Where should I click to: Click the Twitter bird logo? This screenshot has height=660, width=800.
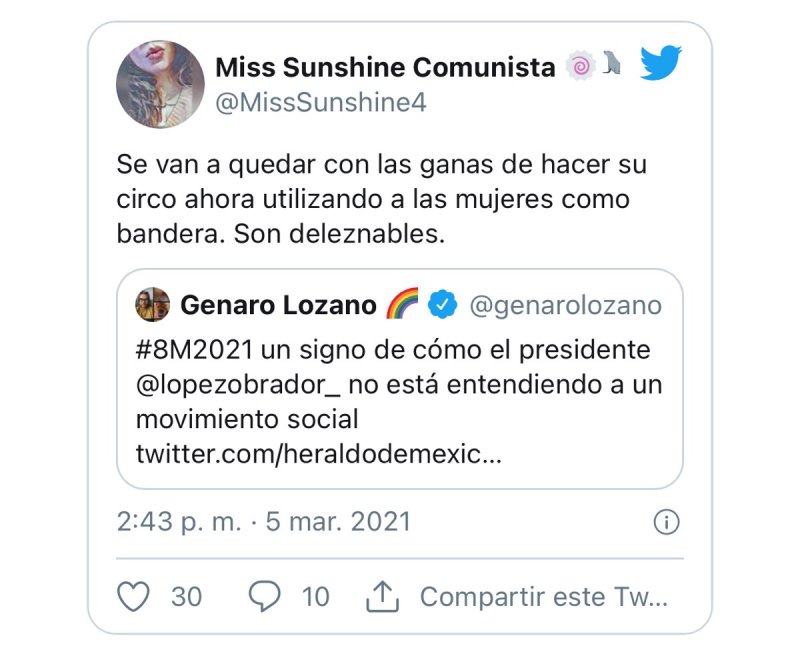click(661, 65)
